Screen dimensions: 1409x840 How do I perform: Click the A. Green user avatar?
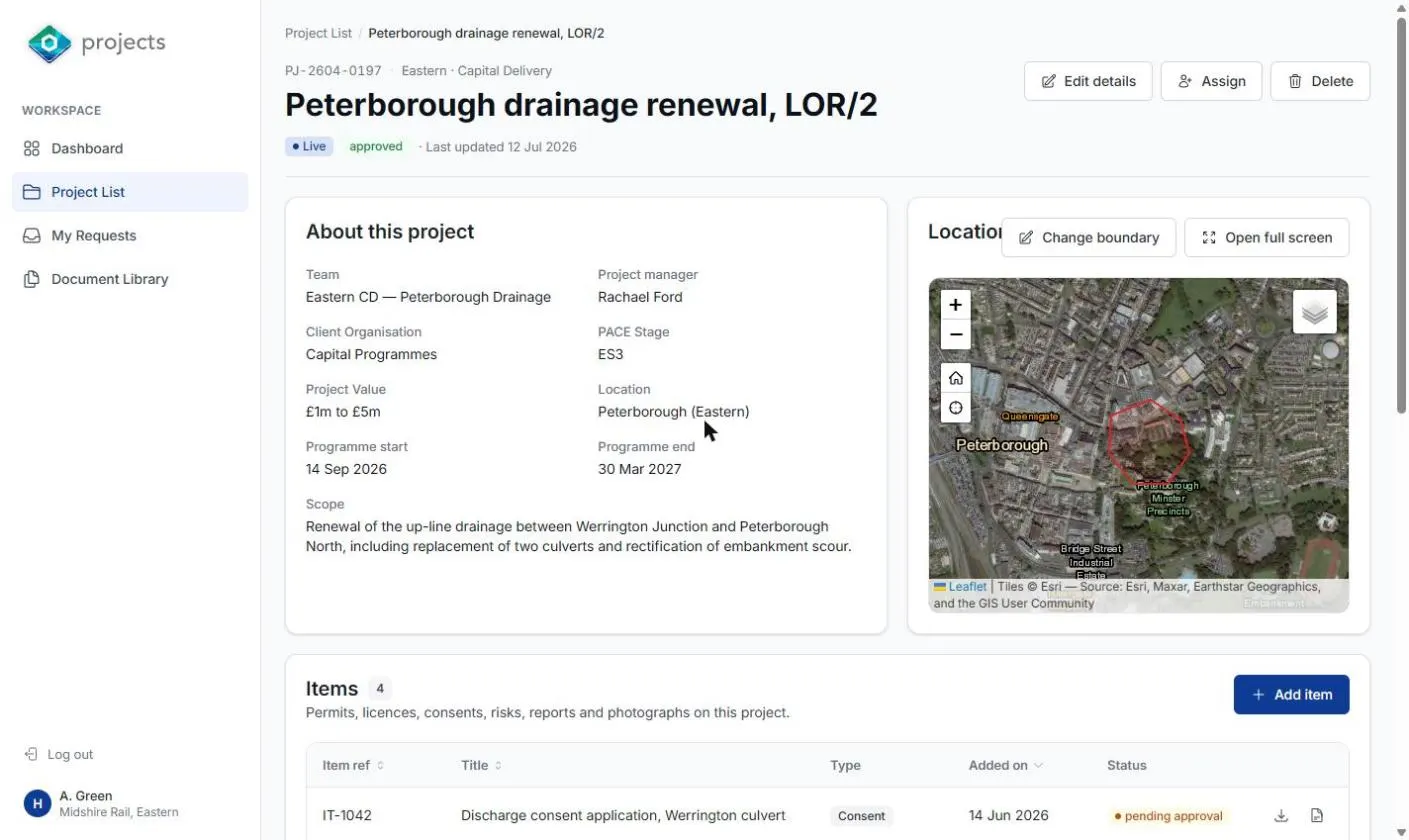[37, 803]
